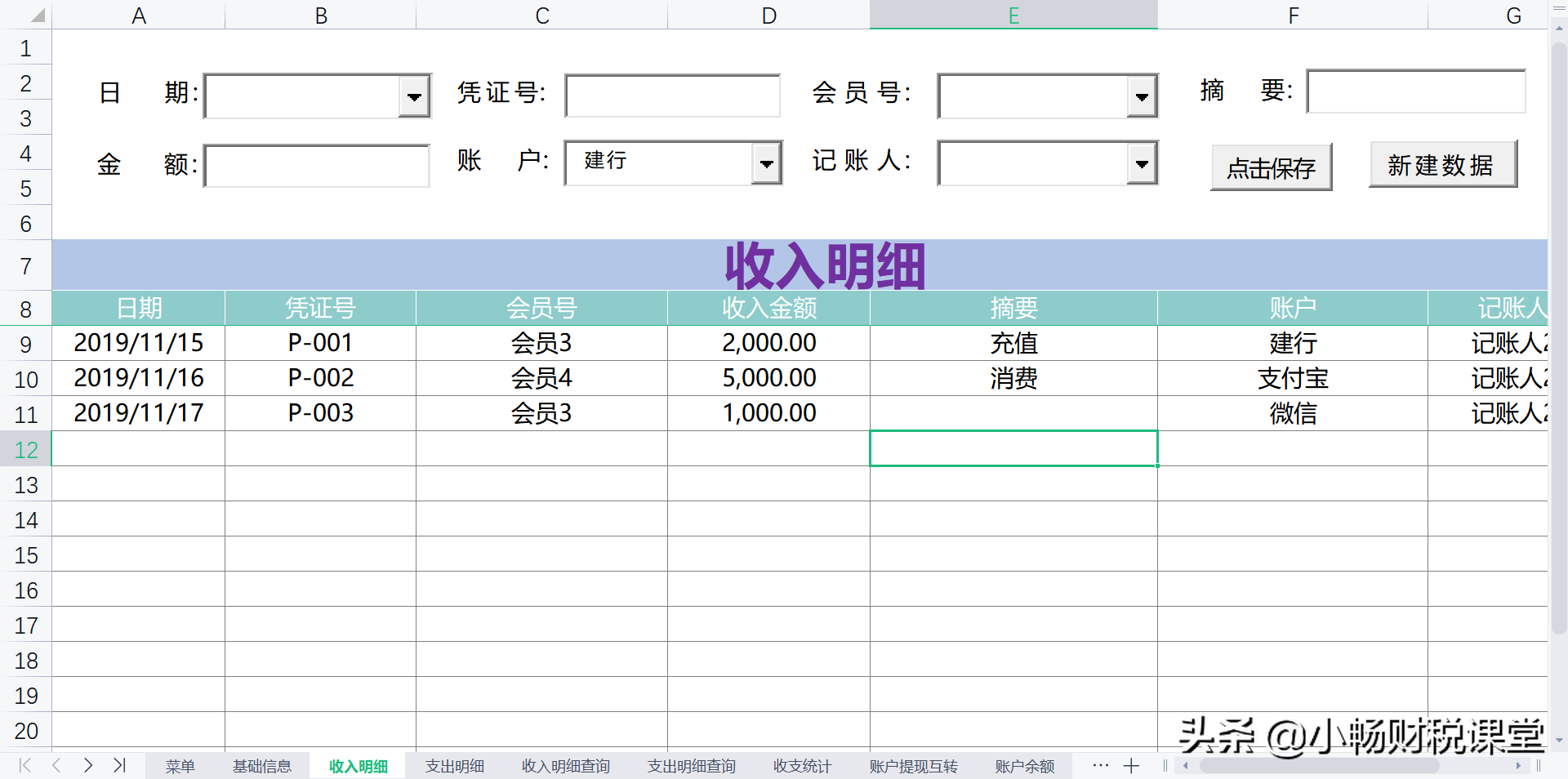Switch to the 菜单 sheet tab
The image size is (1568, 779).
tap(180, 766)
